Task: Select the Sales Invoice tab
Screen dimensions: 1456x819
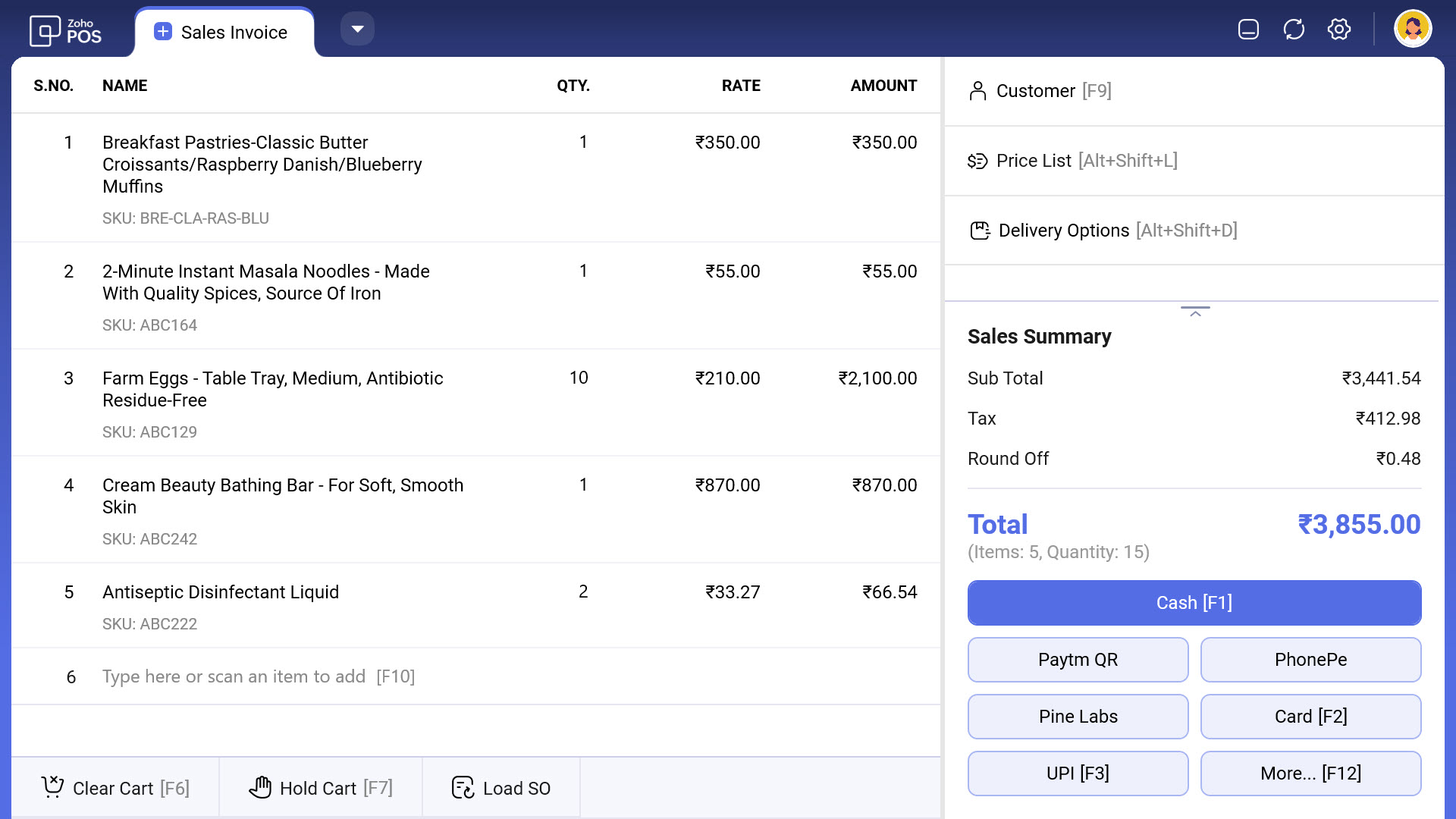Action: (x=233, y=33)
